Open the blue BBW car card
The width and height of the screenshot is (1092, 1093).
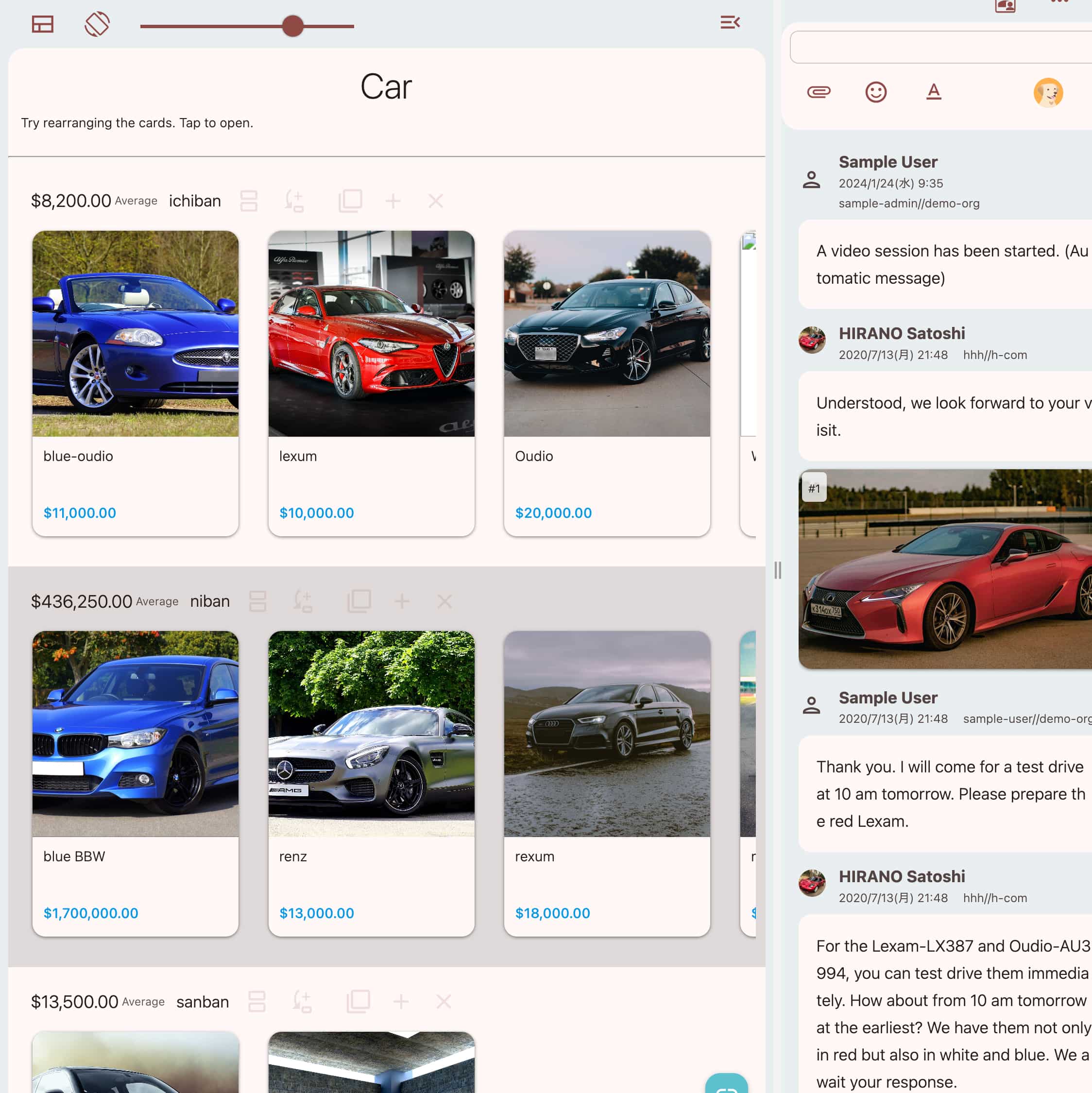[x=135, y=784]
